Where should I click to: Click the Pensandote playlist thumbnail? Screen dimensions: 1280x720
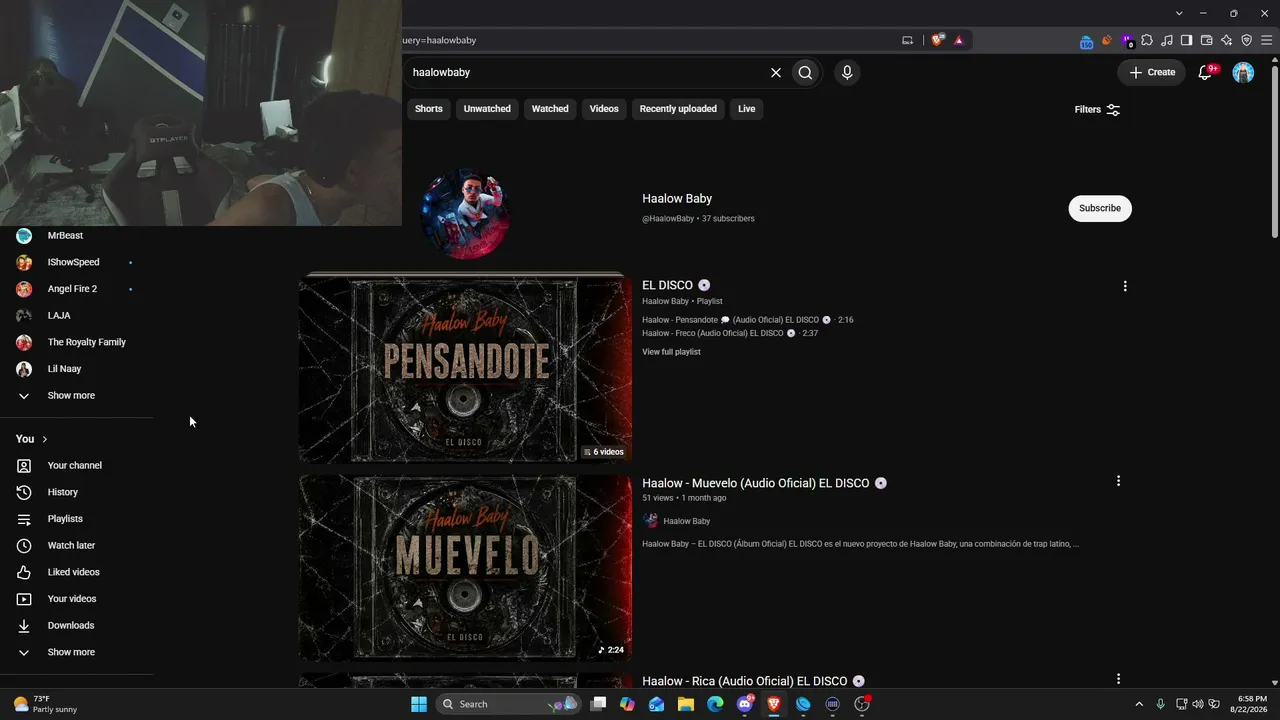(x=465, y=368)
